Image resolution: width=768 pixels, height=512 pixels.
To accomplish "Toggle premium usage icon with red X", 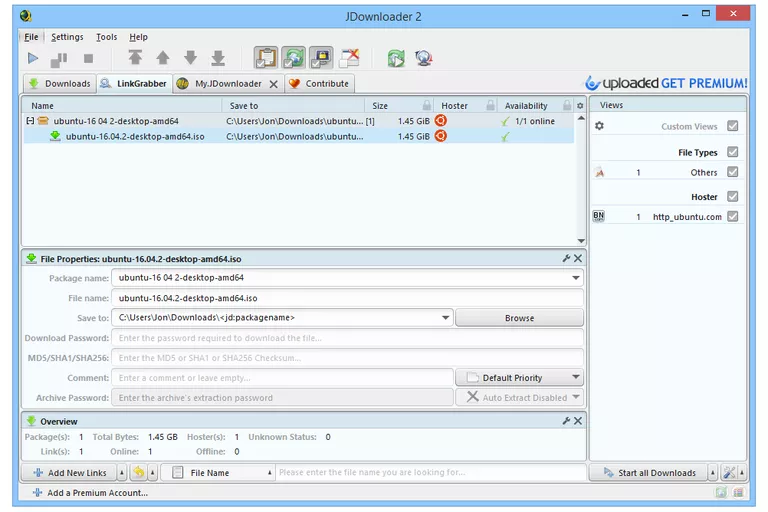I will 350,58.
